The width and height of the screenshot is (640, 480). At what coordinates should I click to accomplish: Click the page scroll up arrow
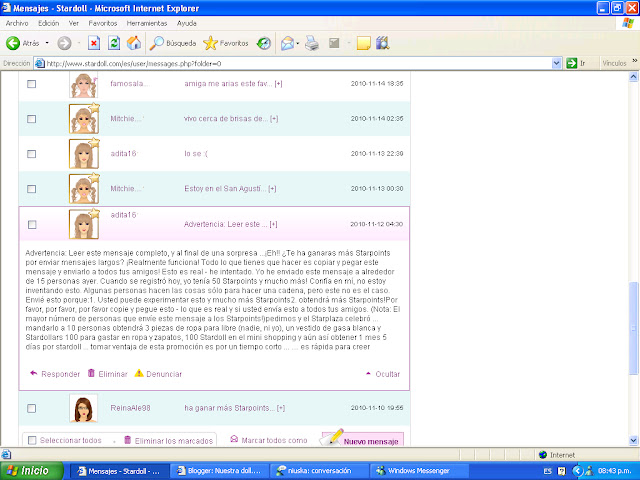coord(633,76)
